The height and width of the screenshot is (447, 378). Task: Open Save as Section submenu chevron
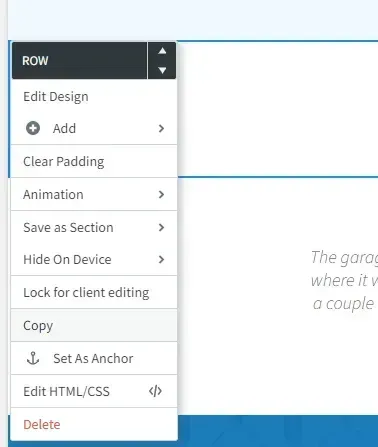coord(161,227)
